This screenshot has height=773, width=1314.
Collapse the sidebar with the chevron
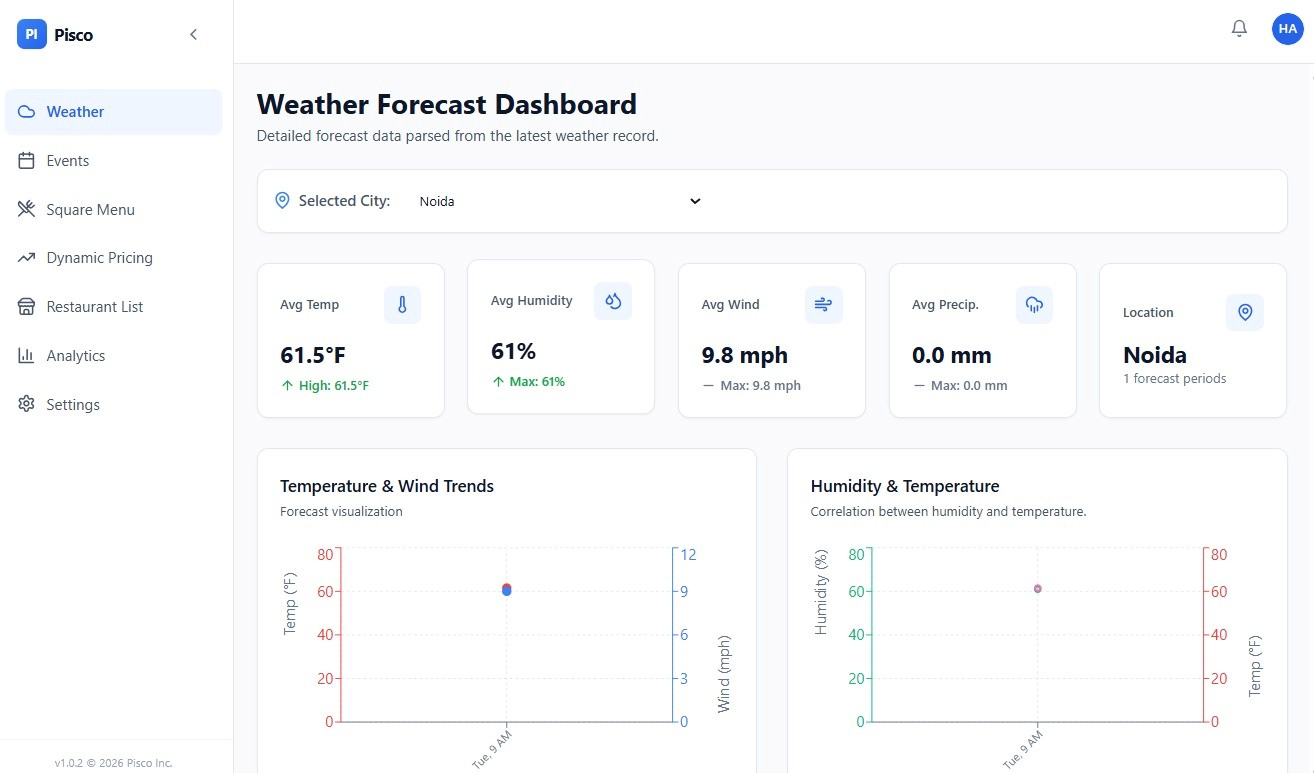(193, 35)
